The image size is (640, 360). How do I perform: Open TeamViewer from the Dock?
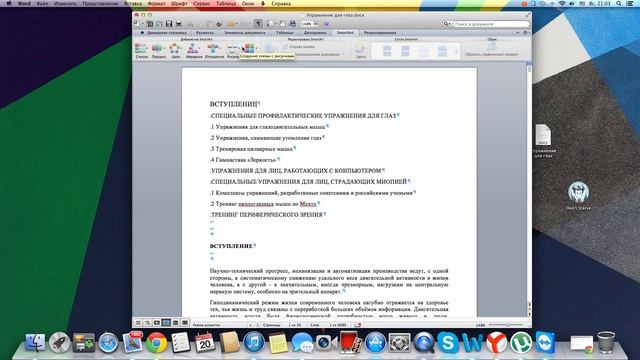[545, 342]
